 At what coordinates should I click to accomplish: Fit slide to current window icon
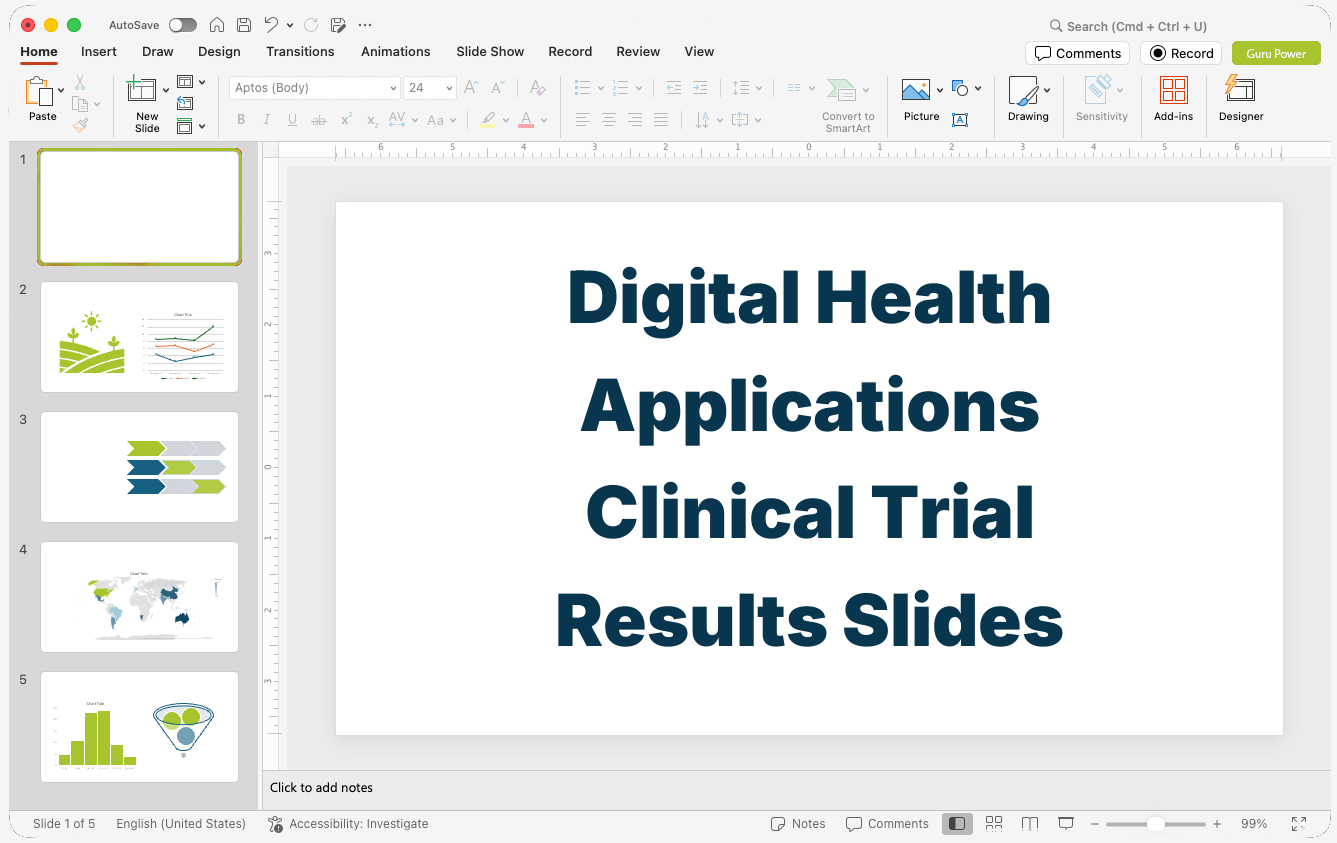pyautogui.click(x=1299, y=824)
